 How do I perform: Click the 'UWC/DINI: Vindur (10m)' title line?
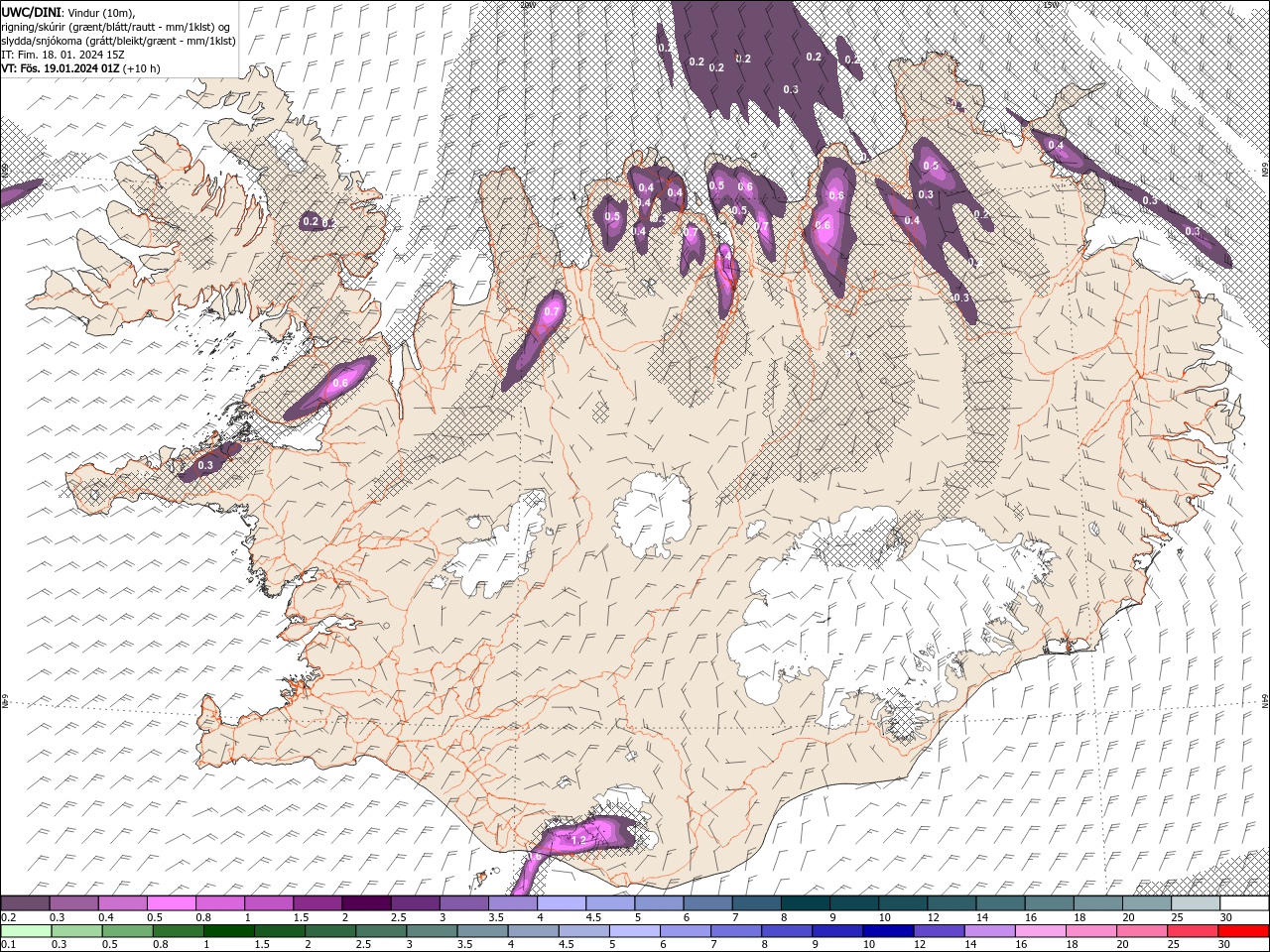pos(67,11)
